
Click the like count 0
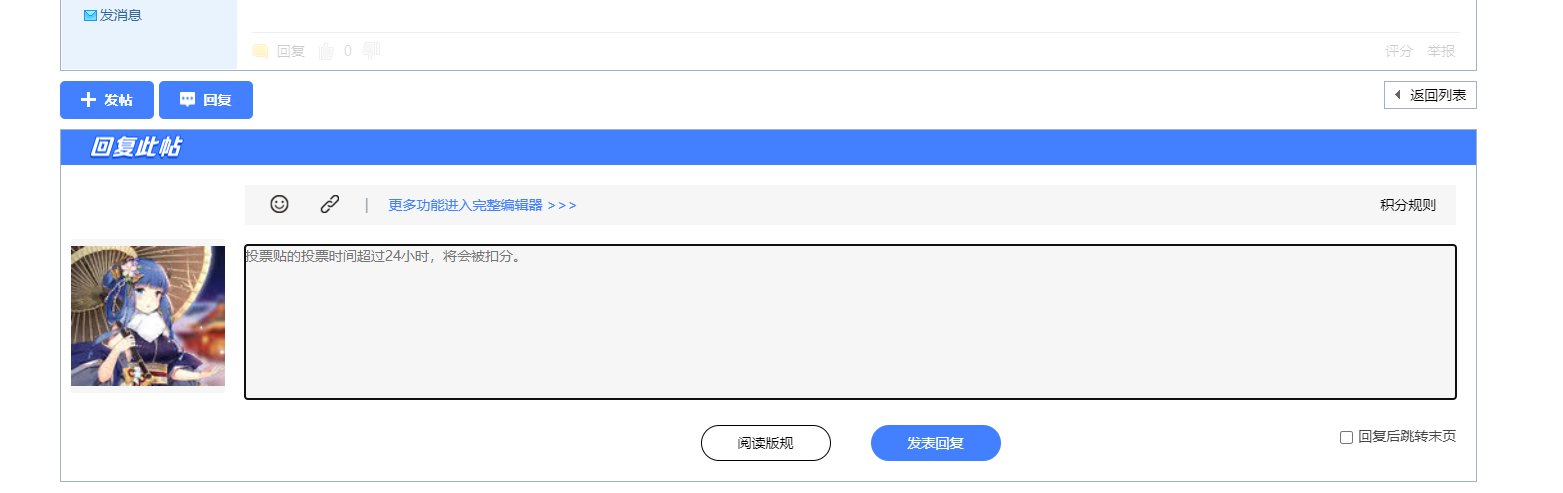348,51
